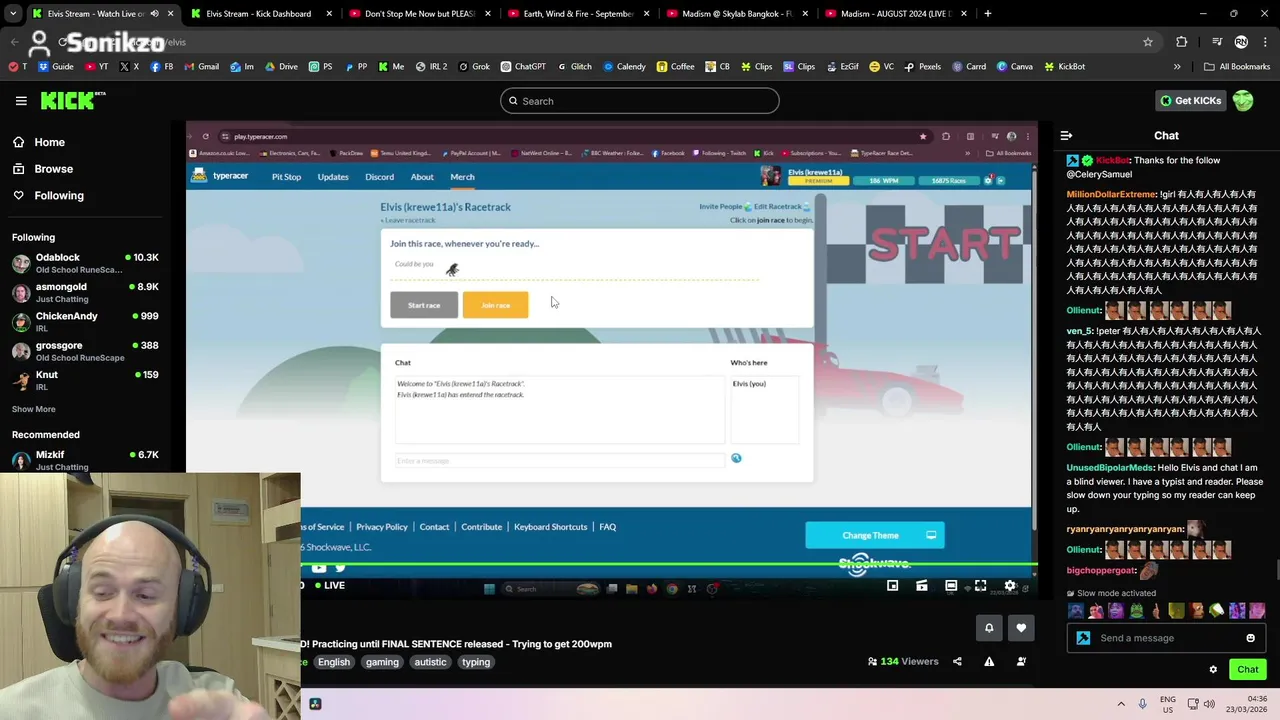Click the gaming tag
Image resolution: width=1280 pixels, height=720 pixels.
(x=382, y=662)
